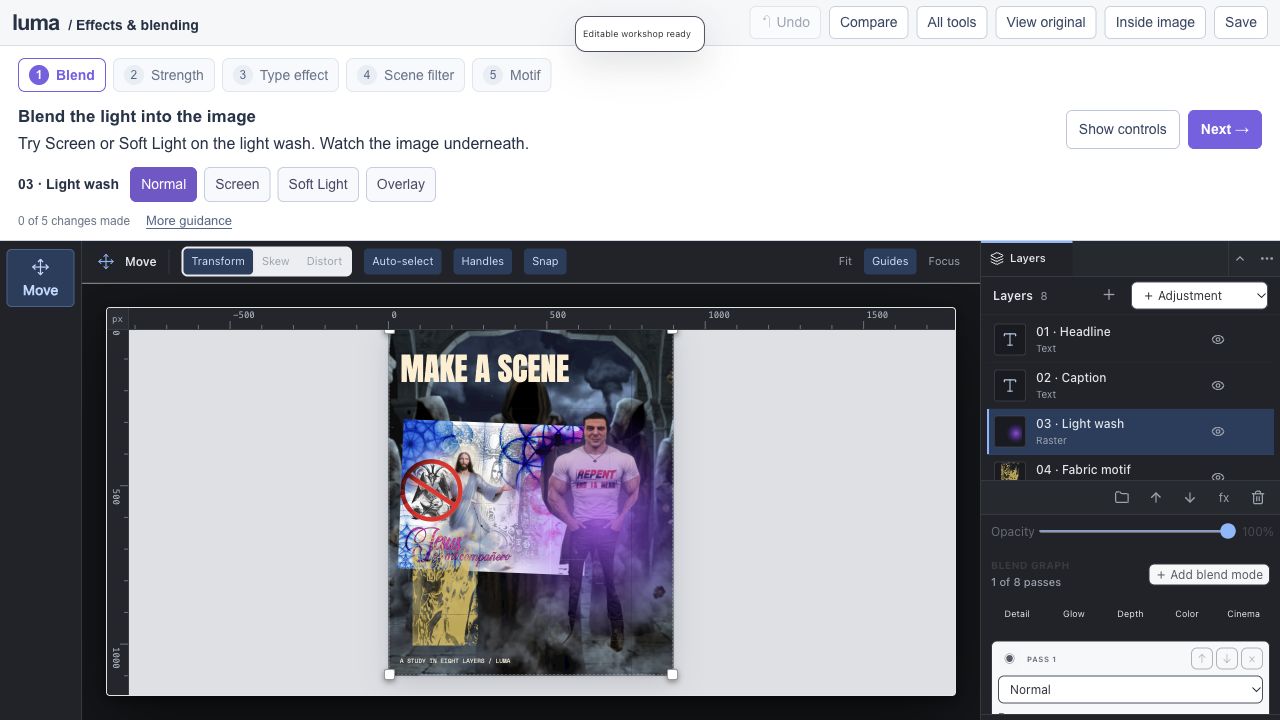Switch to step 4 Scene filter tab
Screen dimensions: 1280x720
[405, 75]
